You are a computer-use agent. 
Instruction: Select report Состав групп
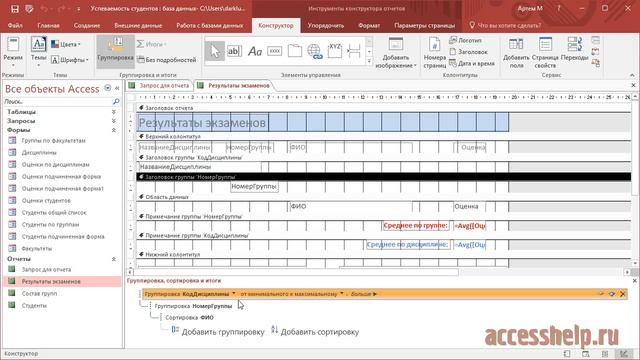pyautogui.click(x=39, y=293)
